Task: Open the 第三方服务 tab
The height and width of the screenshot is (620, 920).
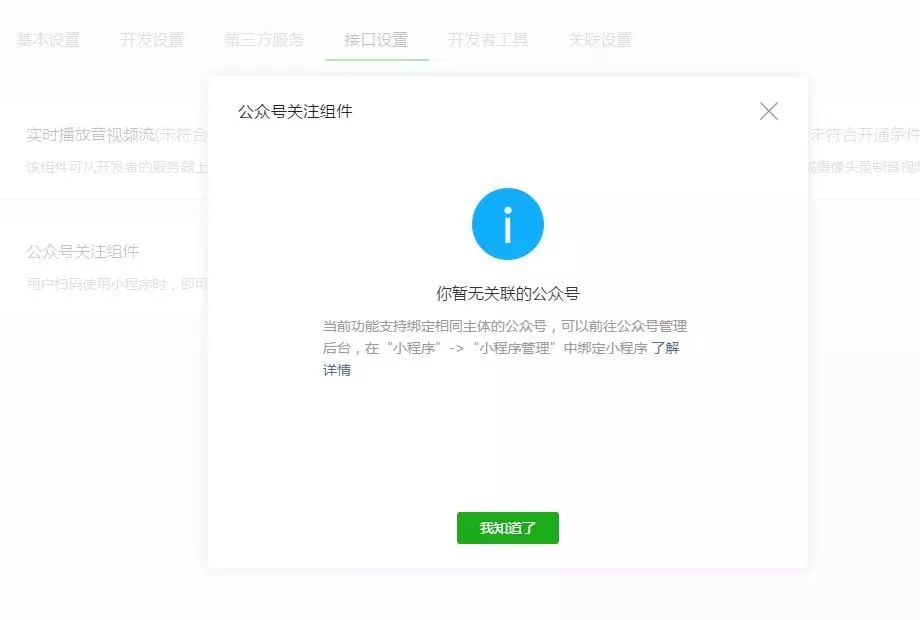Action: [x=264, y=40]
